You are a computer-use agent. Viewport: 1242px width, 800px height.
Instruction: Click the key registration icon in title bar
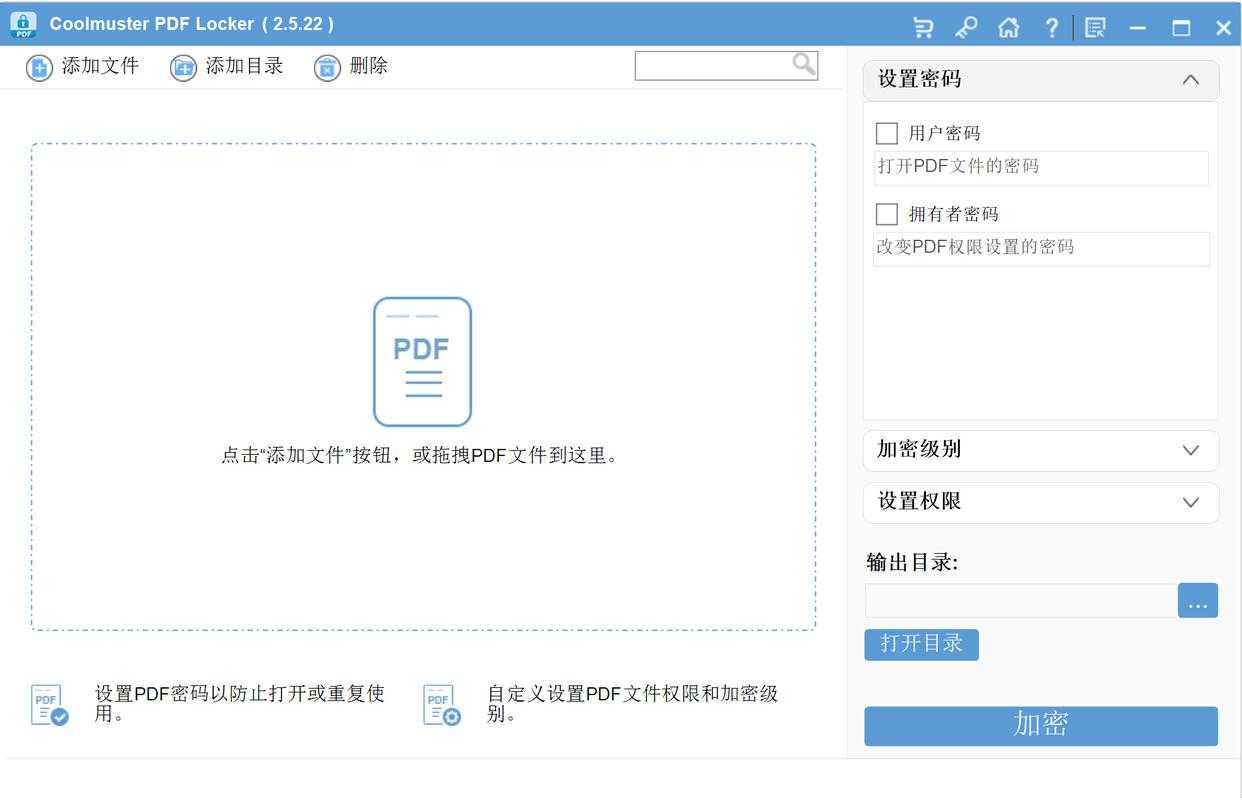click(965, 27)
